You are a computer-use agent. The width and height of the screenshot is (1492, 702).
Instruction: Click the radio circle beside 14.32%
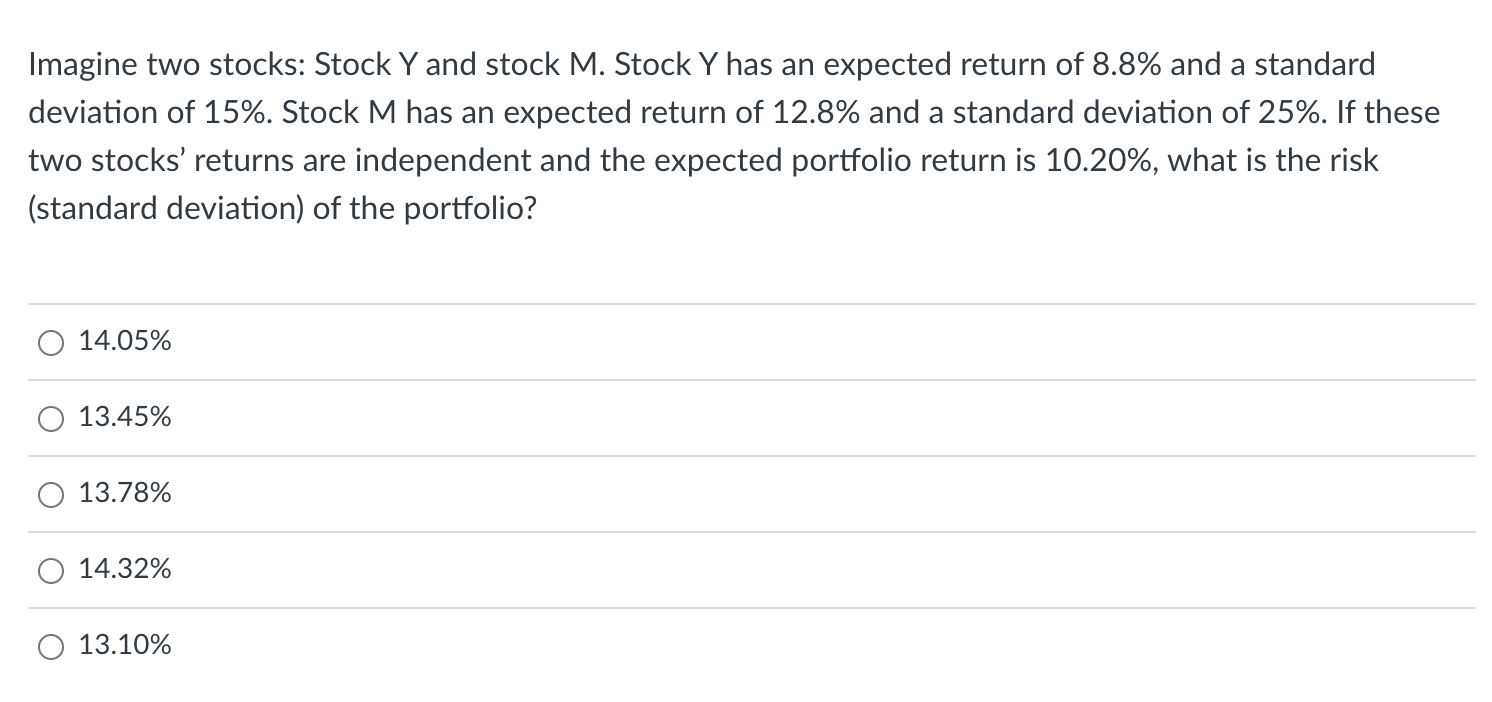(50, 570)
